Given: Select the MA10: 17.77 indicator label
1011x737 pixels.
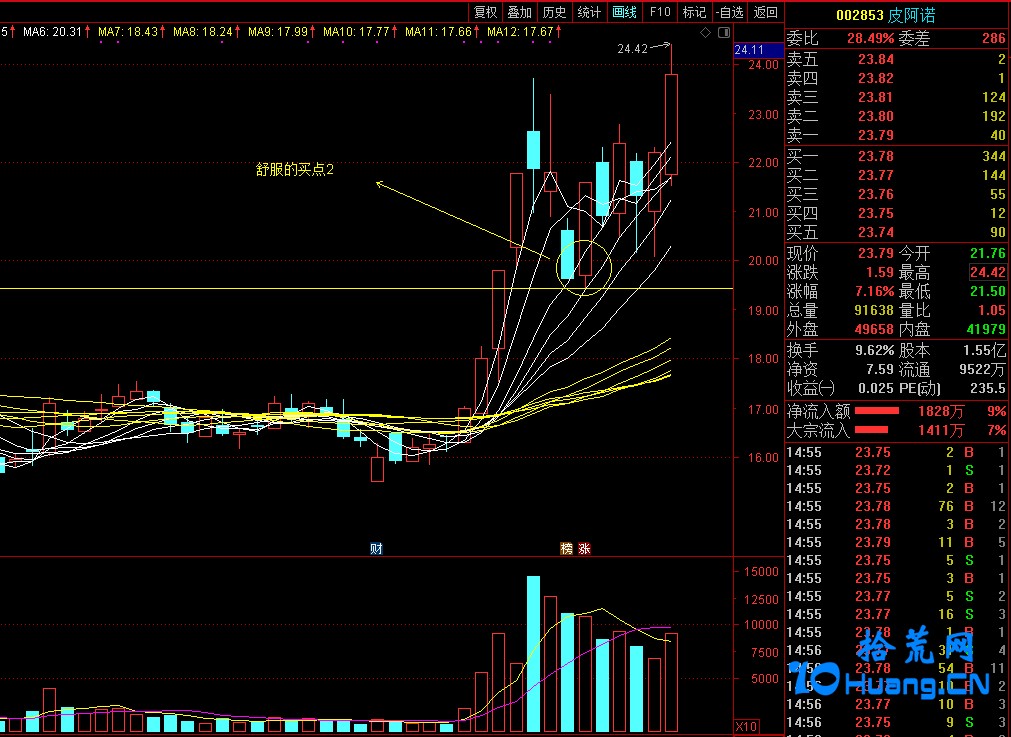Looking at the screenshot, I should (x=357, y=32).
